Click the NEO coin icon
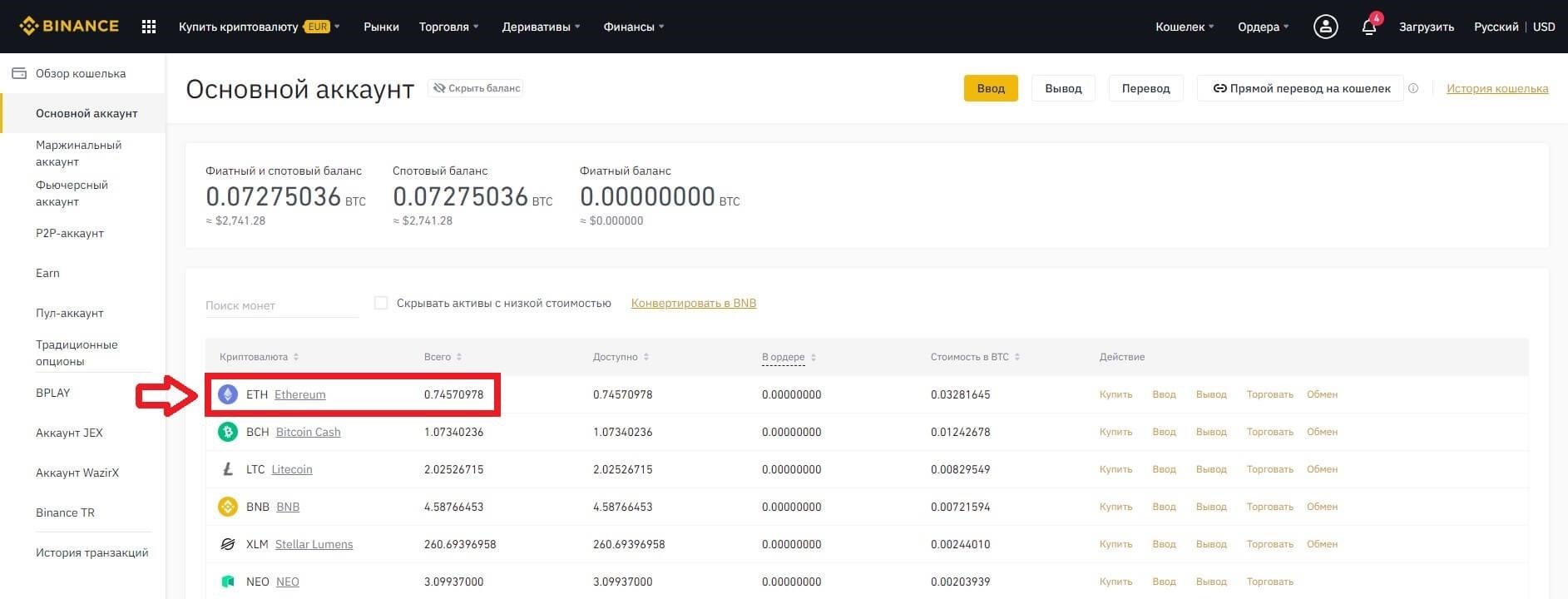 (x=228, y=582)
